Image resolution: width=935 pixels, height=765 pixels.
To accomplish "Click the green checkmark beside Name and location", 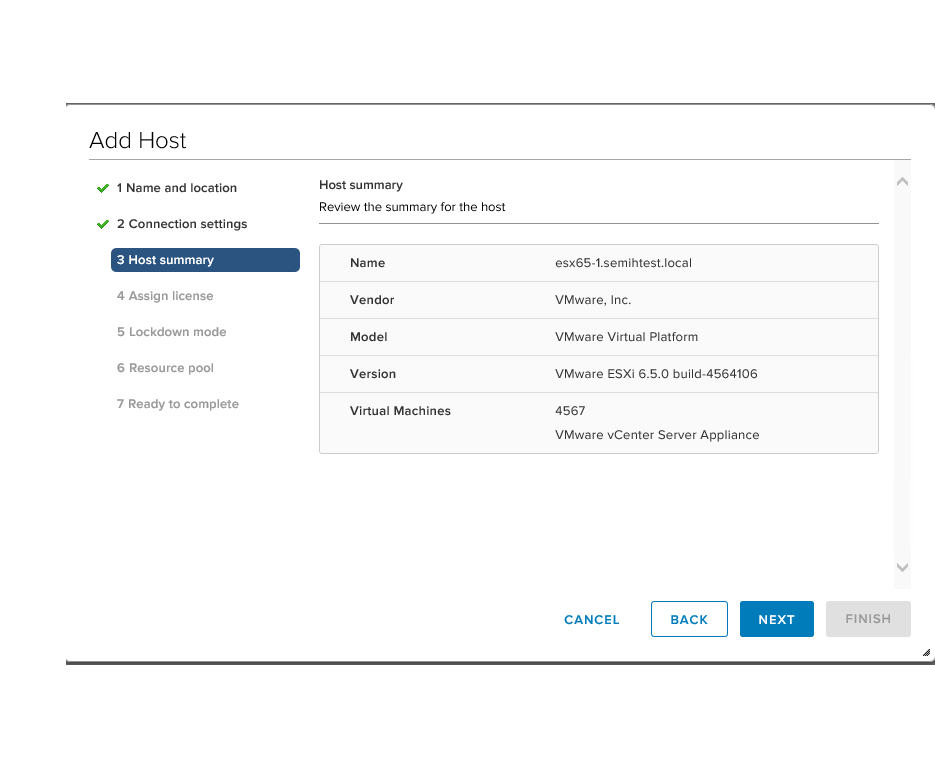I will [x=102, y=188].
